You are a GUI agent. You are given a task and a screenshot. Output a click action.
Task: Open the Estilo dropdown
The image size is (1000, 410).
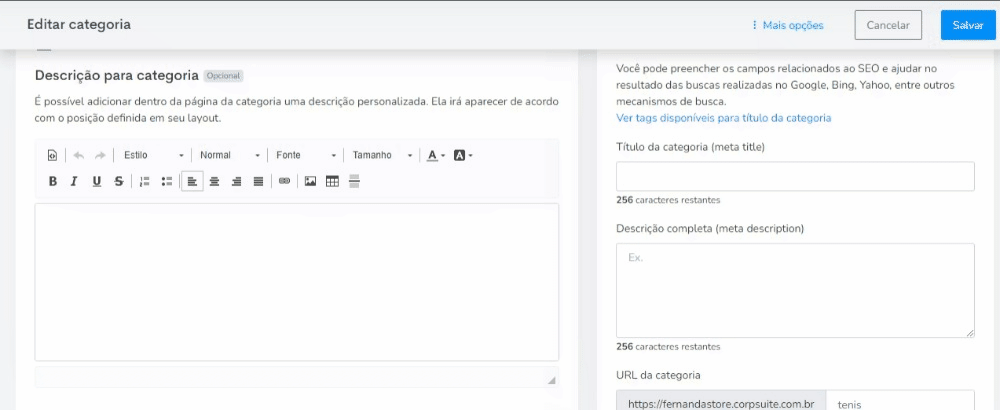tap(153, 156)
